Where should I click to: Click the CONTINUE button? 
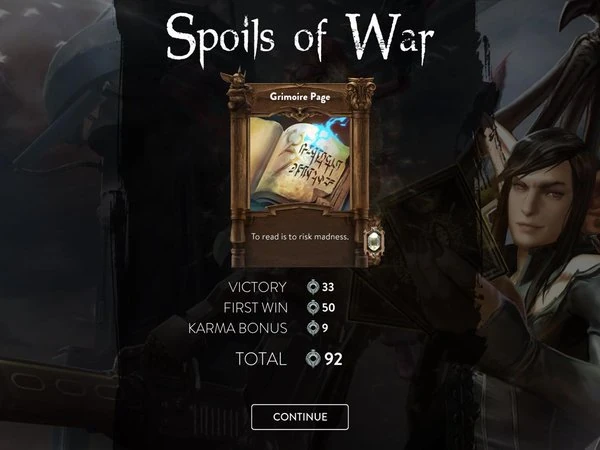point(300,417)
